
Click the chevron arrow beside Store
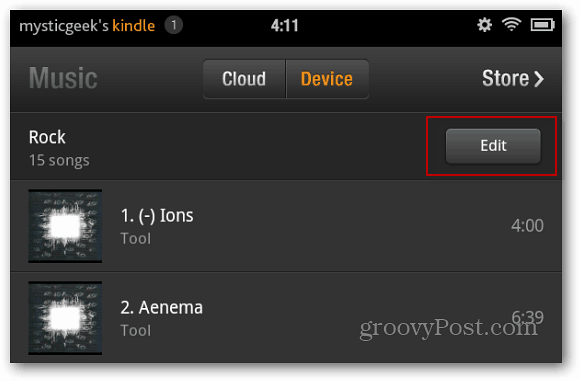(539, 78)
